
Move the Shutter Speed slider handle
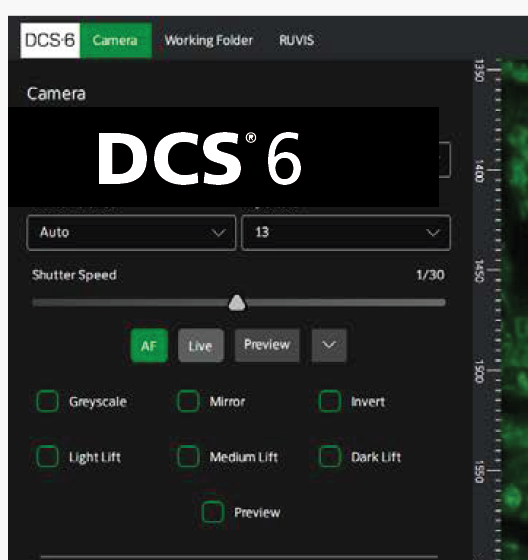(x=237, y=303)
